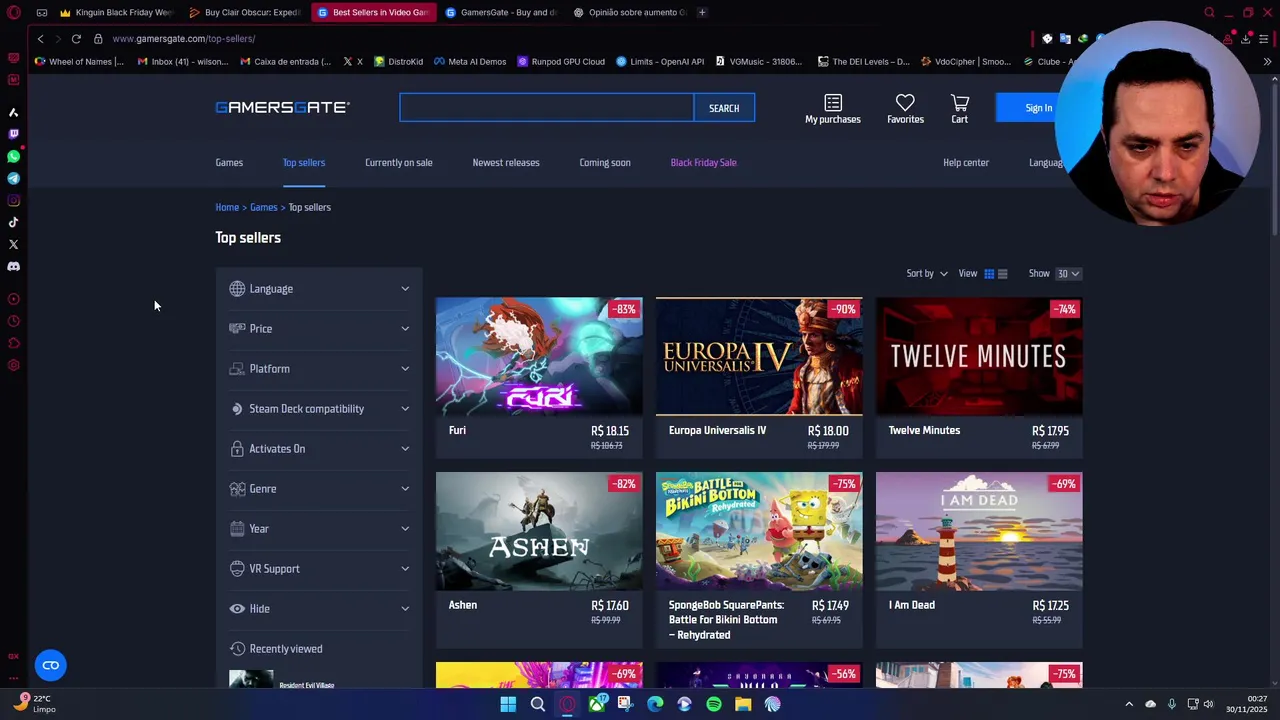This screenshot has width=1280, height=720.
Task: Open Spotify from the taskbar
Action: (713, 704)
